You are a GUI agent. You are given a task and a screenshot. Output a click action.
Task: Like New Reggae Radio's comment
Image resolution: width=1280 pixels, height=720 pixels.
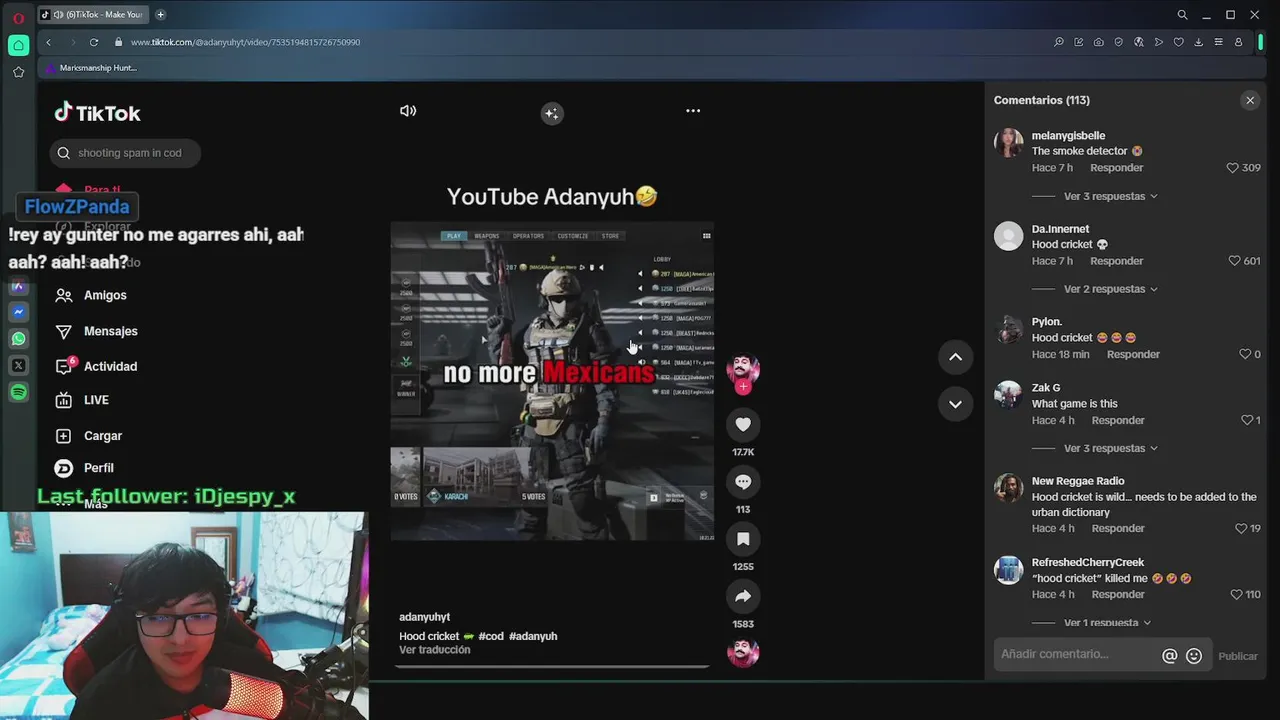[x=1241, y=528]
